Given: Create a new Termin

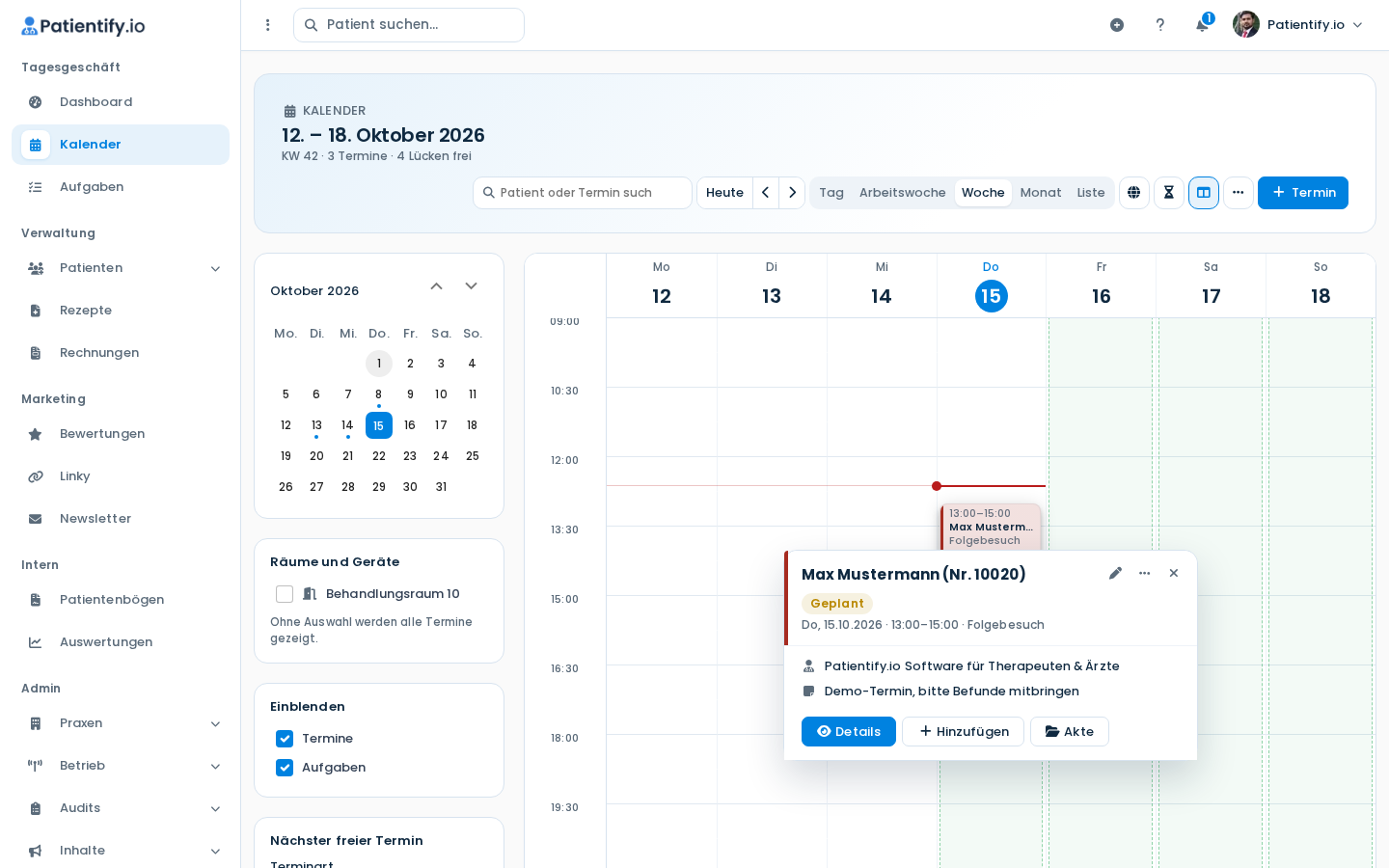Looking at the screenshot, I should 1303,193.
